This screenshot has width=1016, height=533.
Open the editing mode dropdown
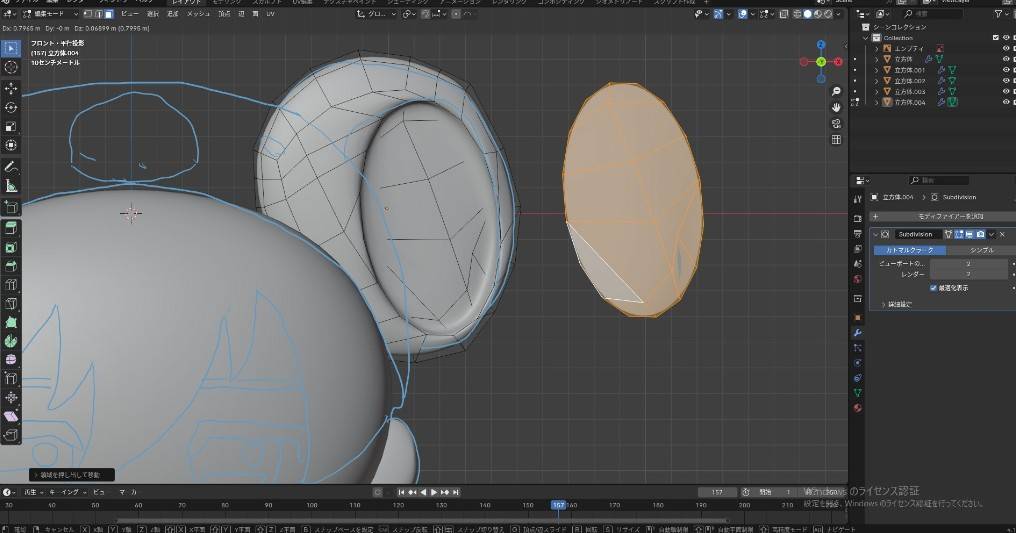point(48,14)
